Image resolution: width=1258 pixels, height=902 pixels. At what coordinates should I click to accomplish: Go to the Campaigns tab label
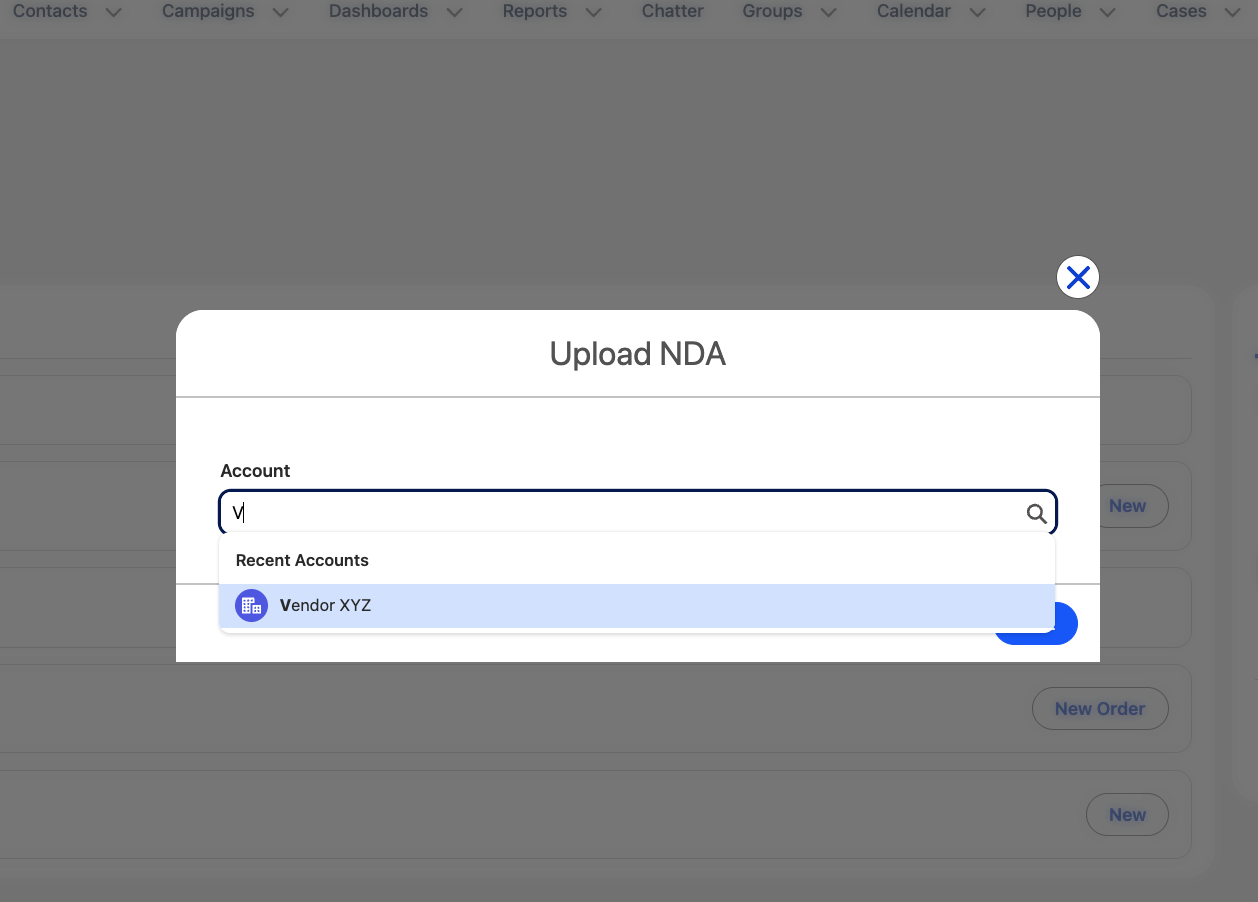(x=208, y=12)
